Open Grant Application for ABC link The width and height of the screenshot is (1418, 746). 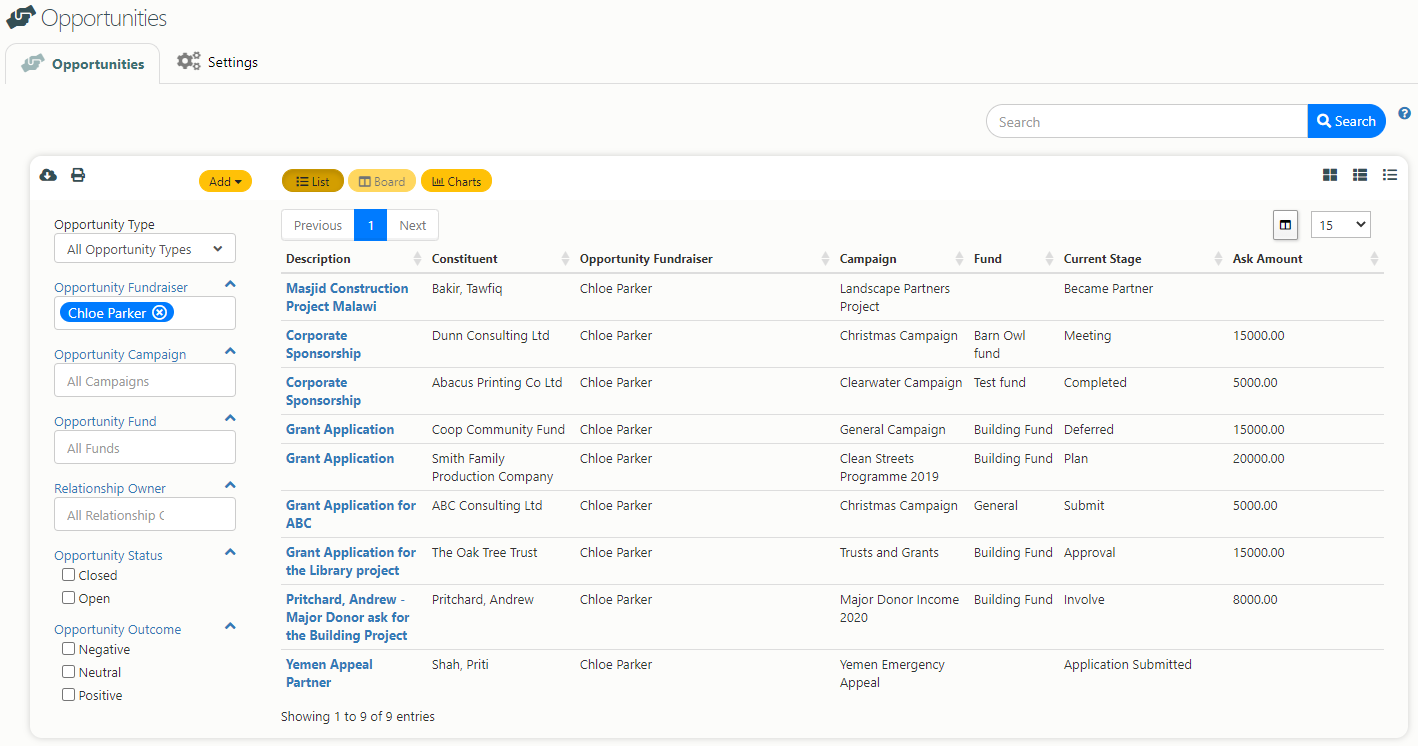[x=351, y=514]
